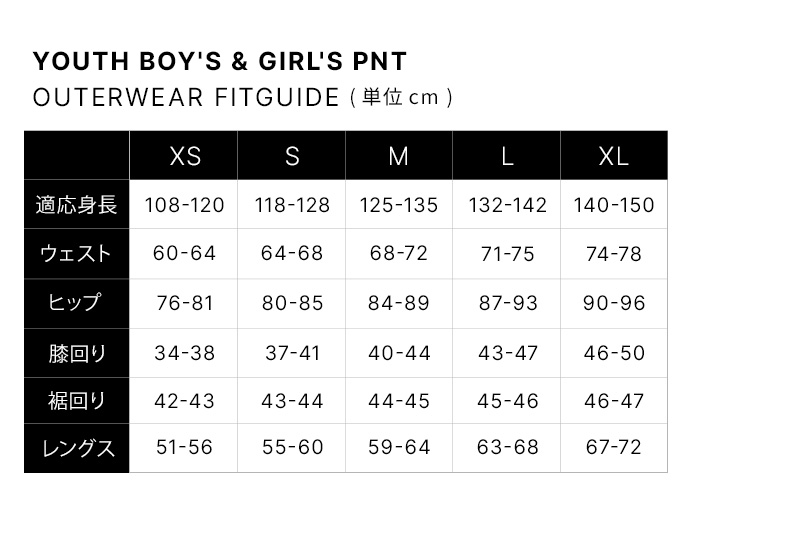Click the S size column header

coord(292,156)
